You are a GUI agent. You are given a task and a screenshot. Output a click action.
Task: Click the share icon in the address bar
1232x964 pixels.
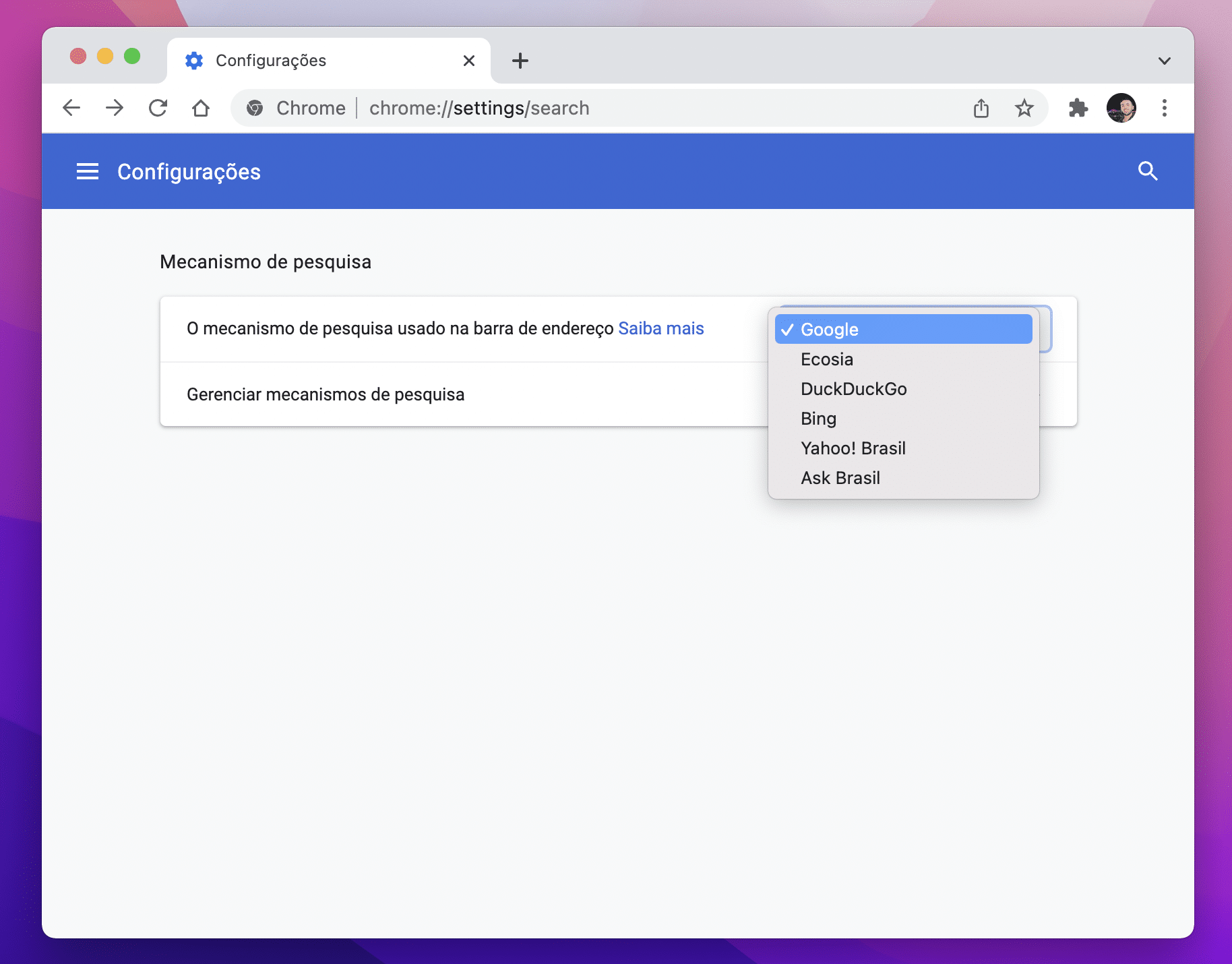[x=981, y=108]
